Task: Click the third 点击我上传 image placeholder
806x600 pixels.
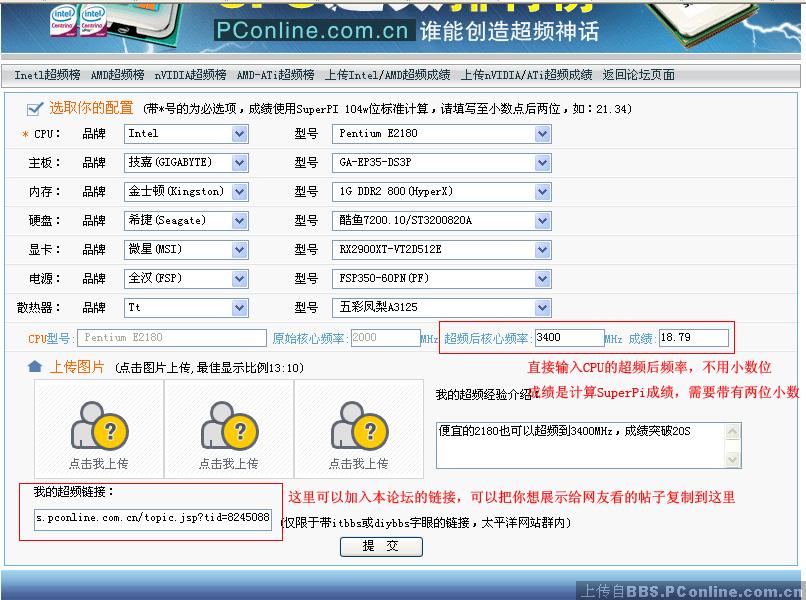Action: click(x=359, y=429)
